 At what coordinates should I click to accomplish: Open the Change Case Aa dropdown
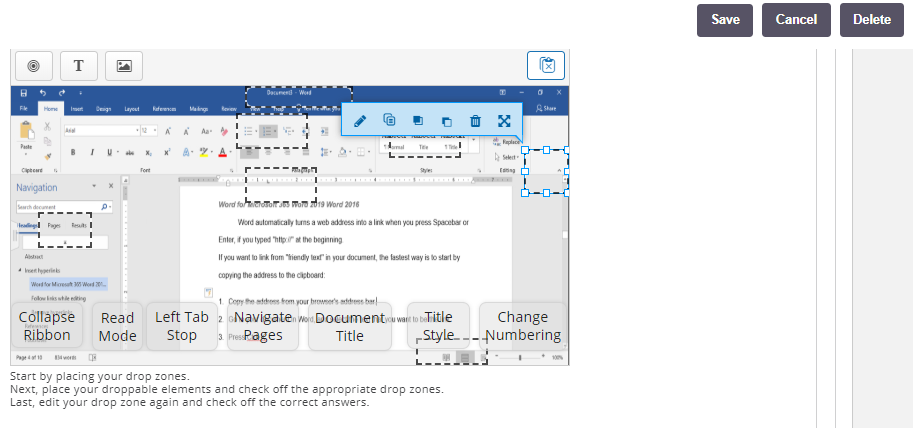pos(206,132)
